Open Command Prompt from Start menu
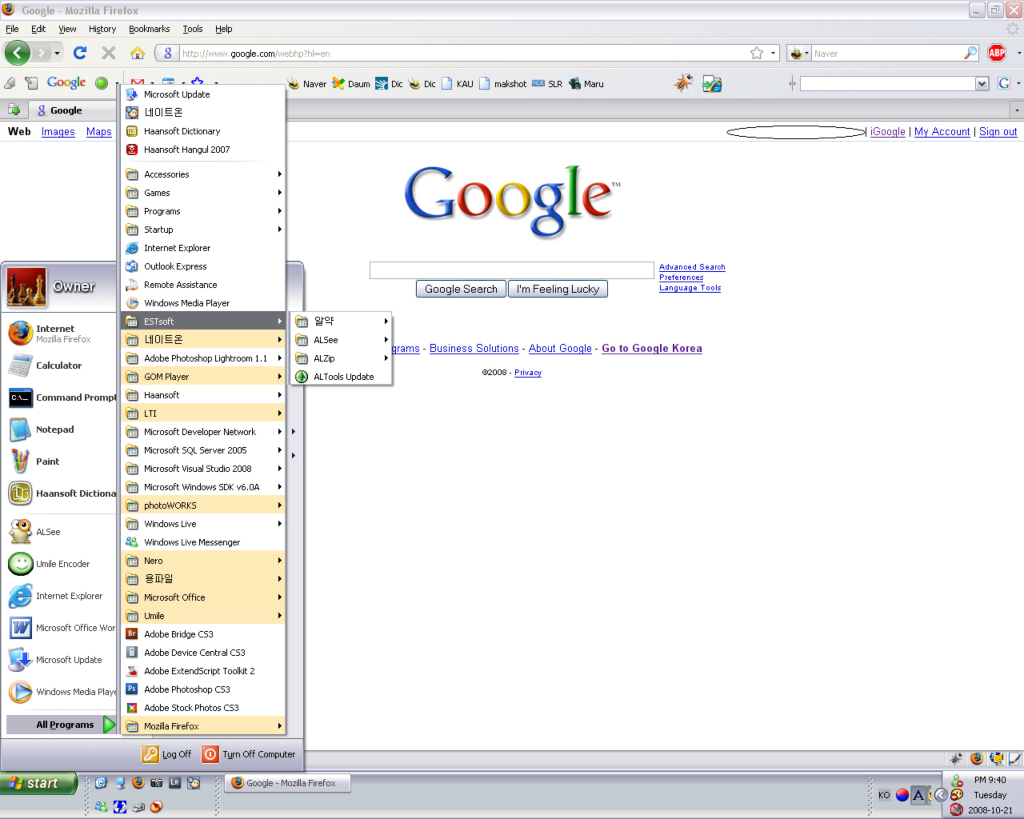This screenshot has height=819, width=1024. coord(61,398)
